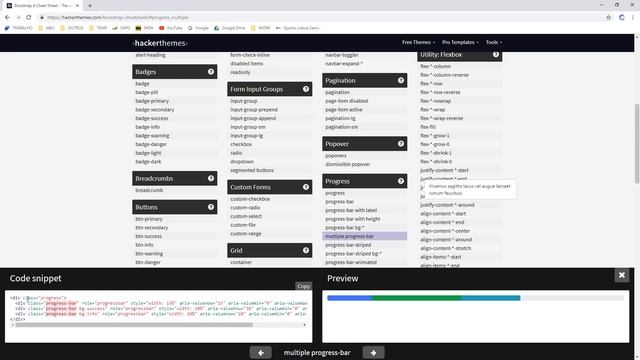Reload the page
640x360 pixels.
click(x=29, y=18)
